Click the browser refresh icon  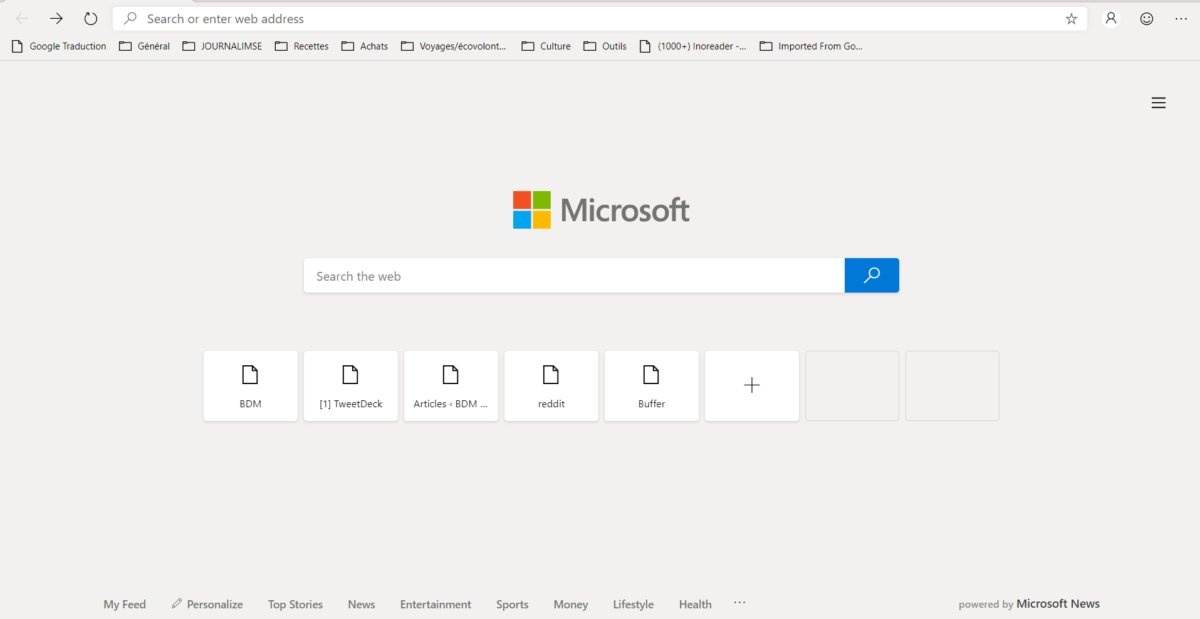(91, 18)
